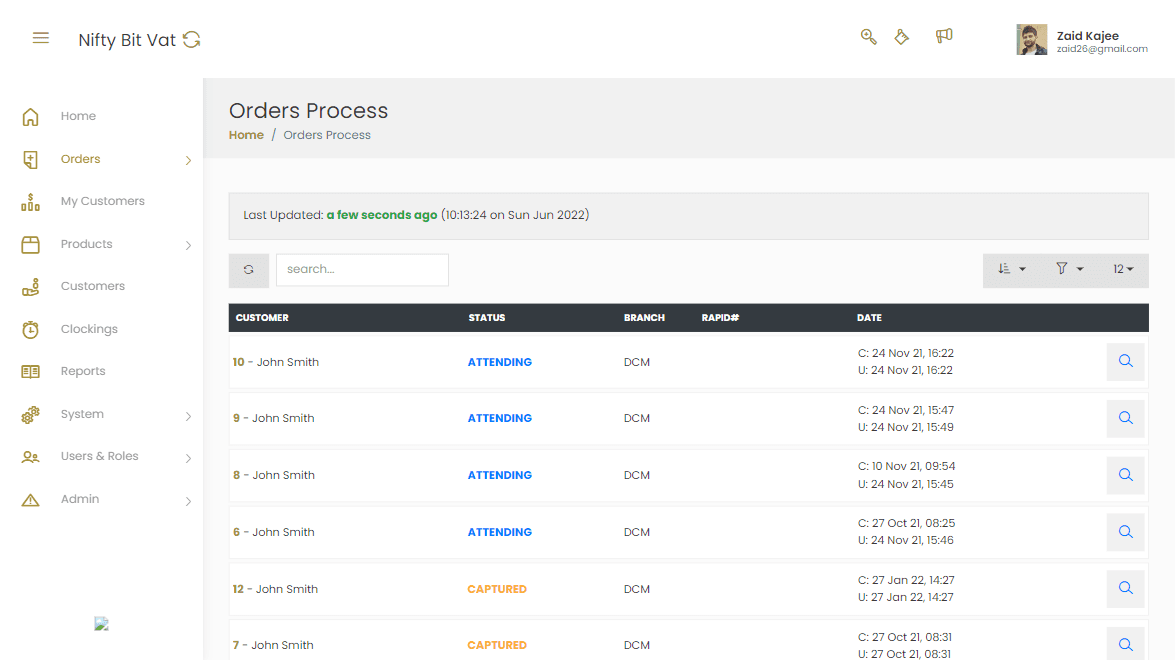The image size is (1175, 660).
Task: View order 12 - John Smith details
Action: 1126,588
